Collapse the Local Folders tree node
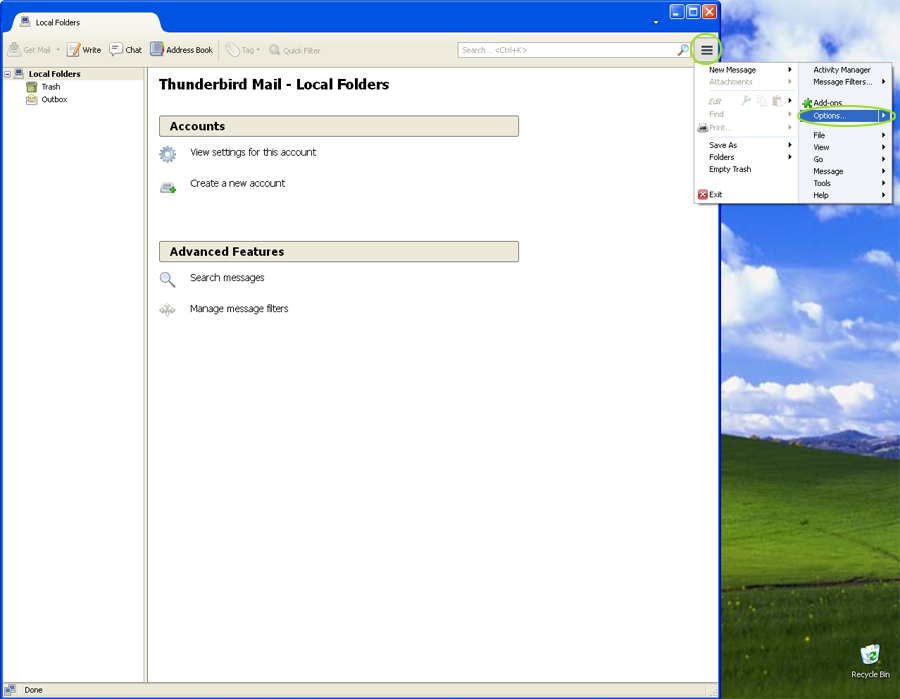The image size is (900, 699). tap(7, 74)
